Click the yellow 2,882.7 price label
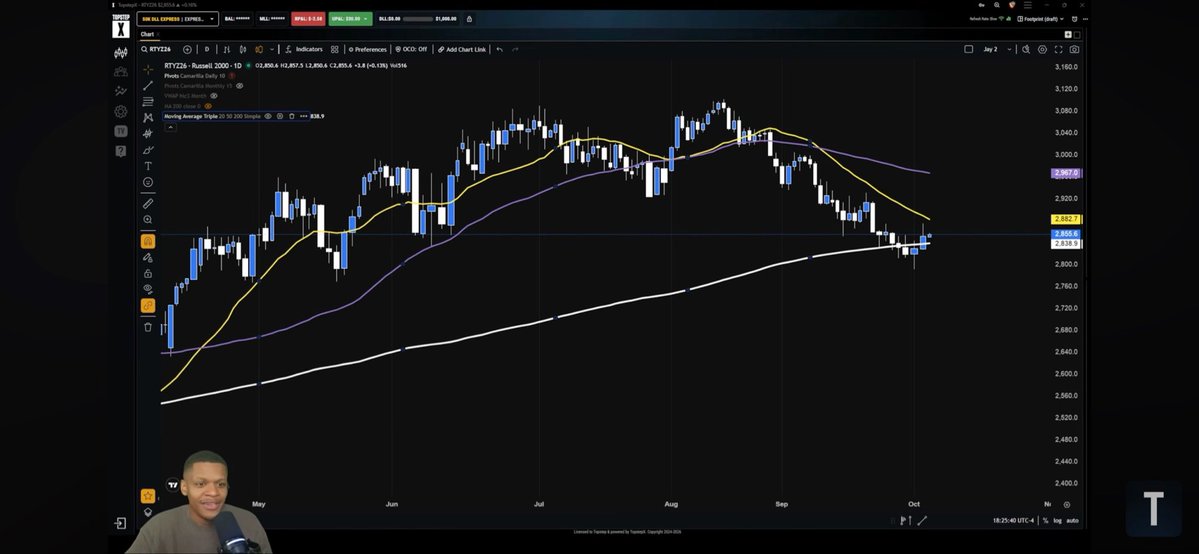 click(x=1065, y=219)
